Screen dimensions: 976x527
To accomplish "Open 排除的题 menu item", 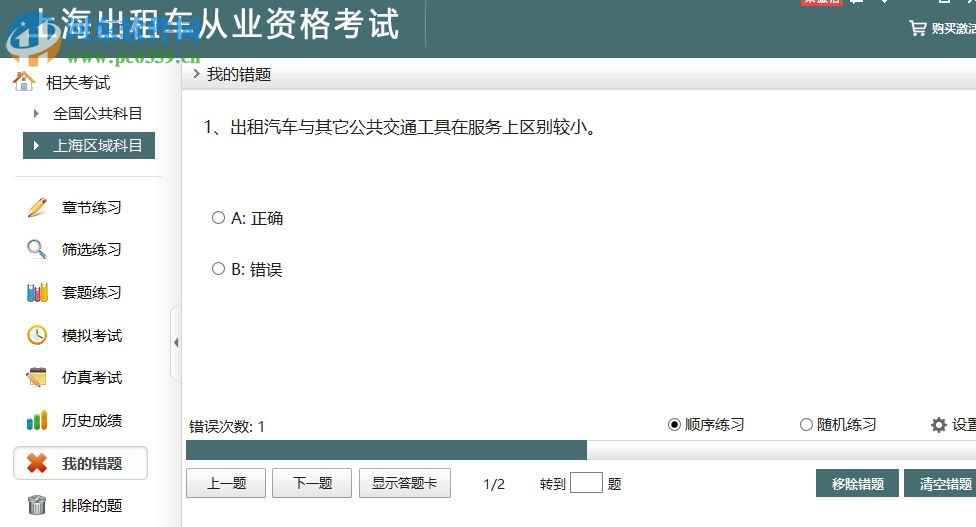I will pyautogui.click(x=92, y=506).
